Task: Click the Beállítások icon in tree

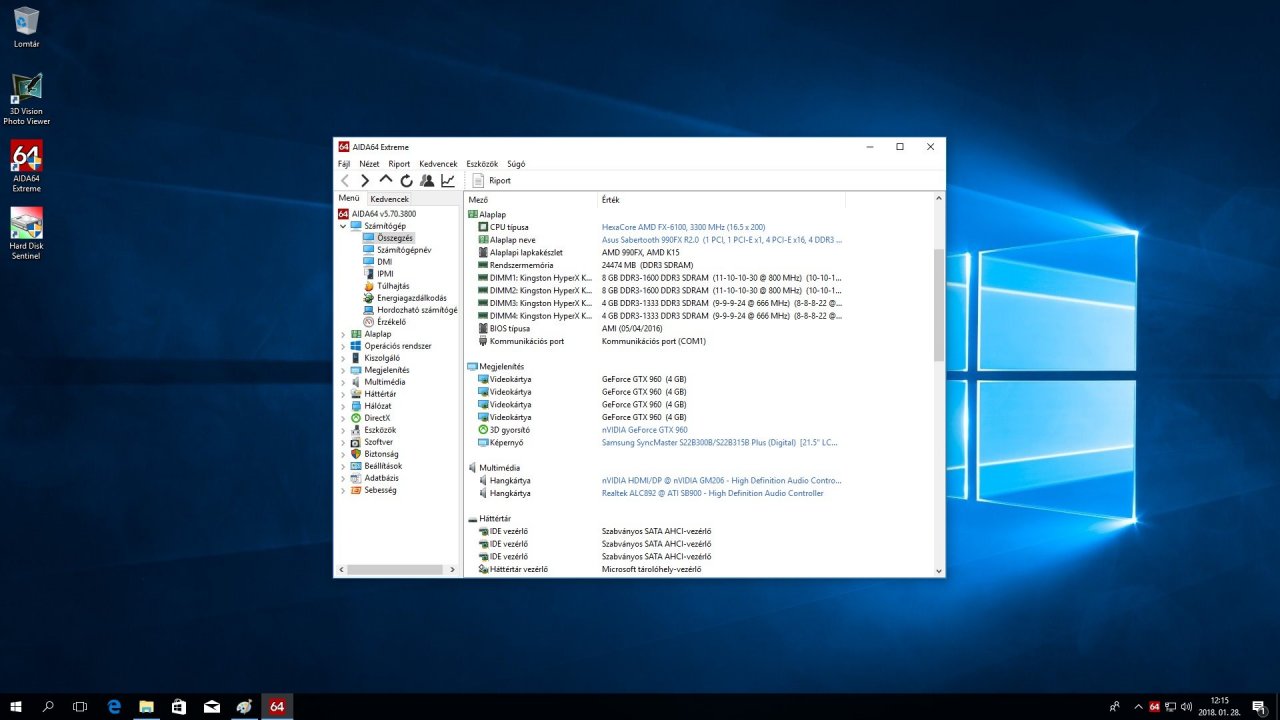Action: tap(356, 466)
